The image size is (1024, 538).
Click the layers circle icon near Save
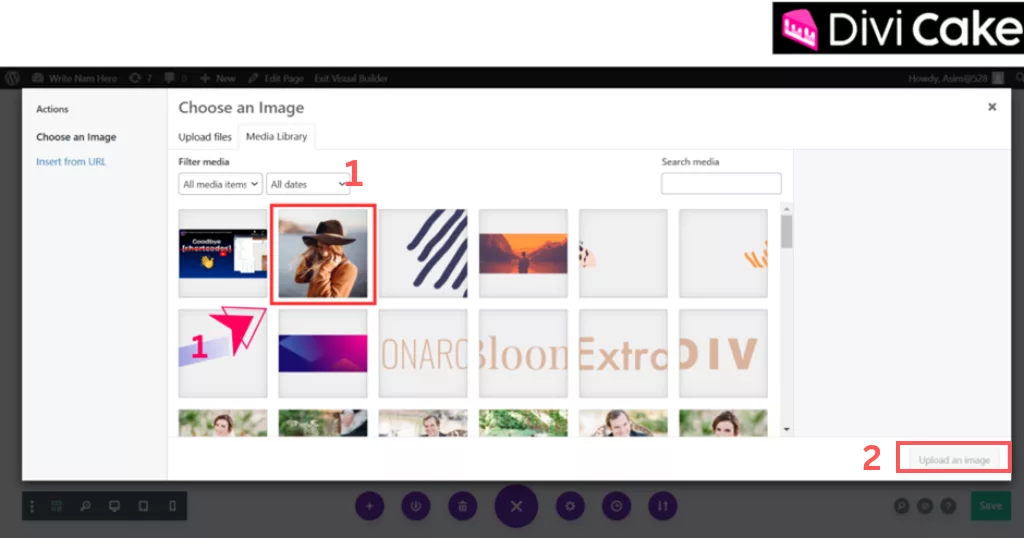click(925, 506)
